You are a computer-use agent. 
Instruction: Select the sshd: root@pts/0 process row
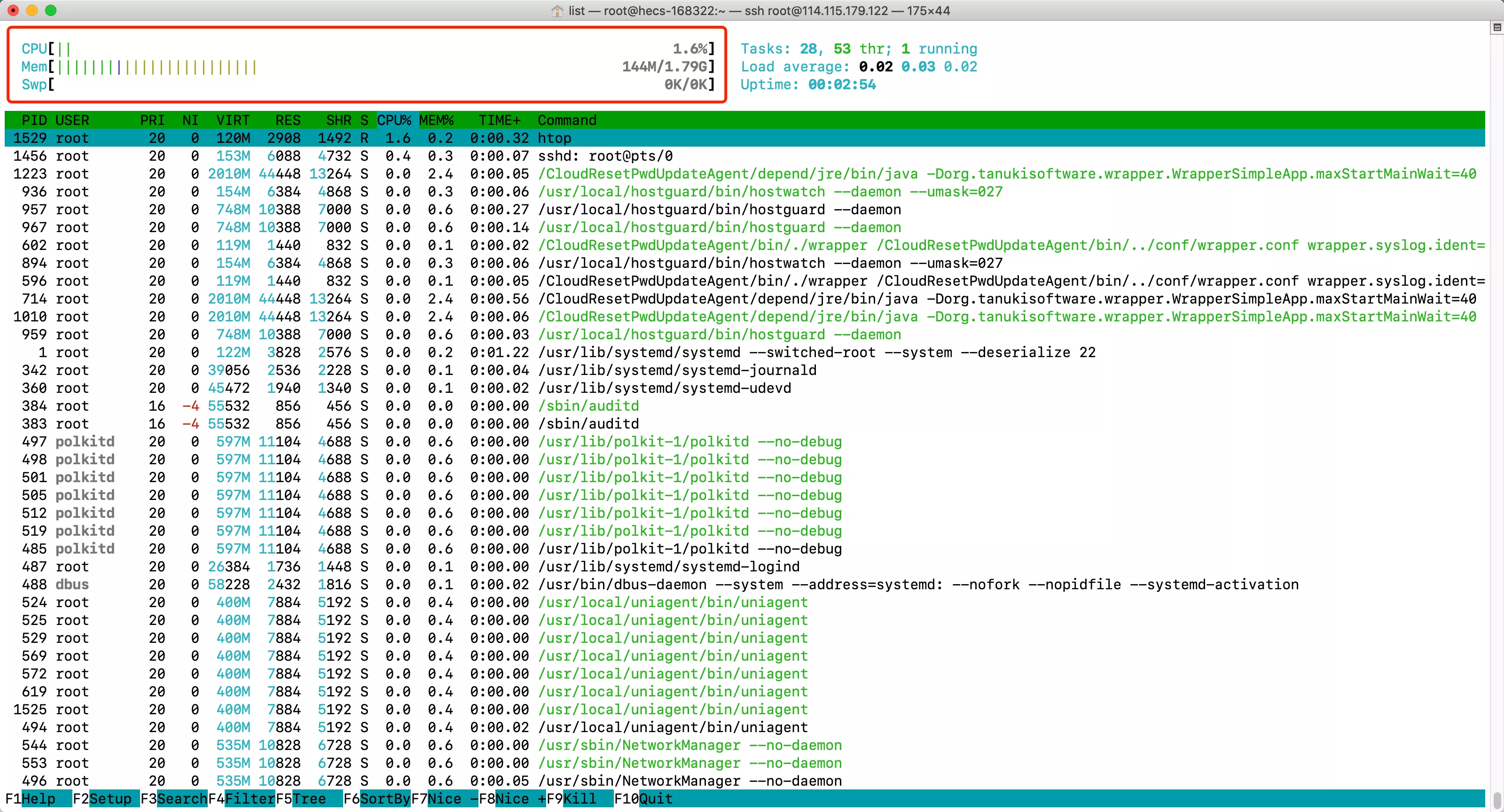click(x=744, y=156)
